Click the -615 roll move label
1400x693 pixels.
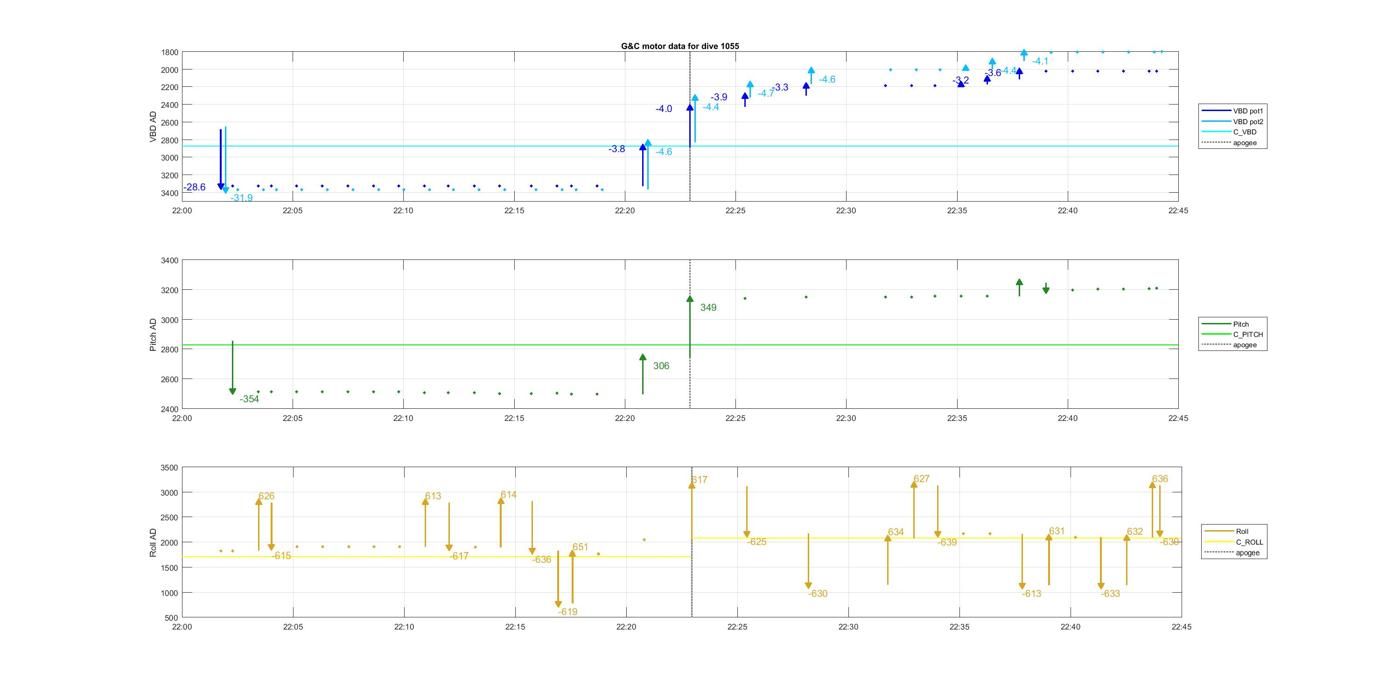click(281, 555)
